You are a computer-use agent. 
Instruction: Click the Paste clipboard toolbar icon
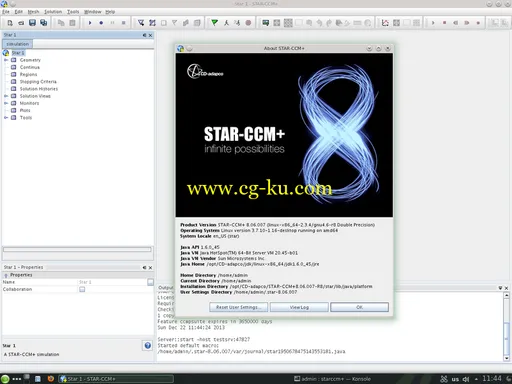tap(72, 23)
